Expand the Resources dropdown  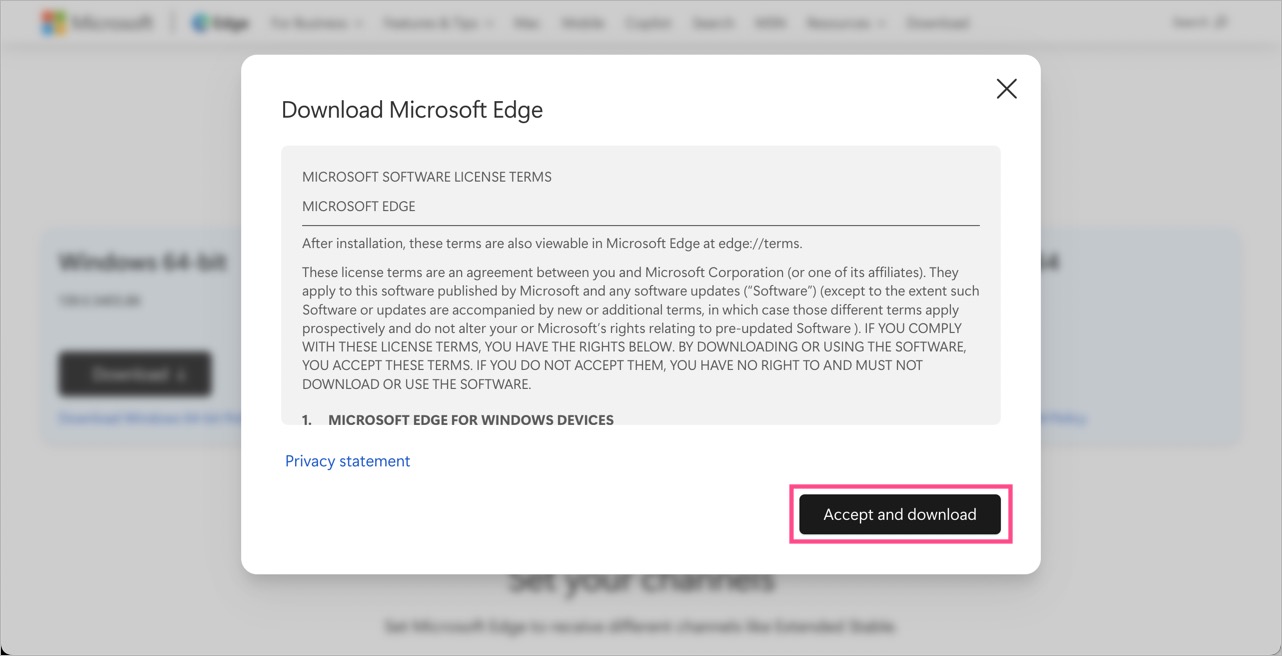[x=845, y=22]
